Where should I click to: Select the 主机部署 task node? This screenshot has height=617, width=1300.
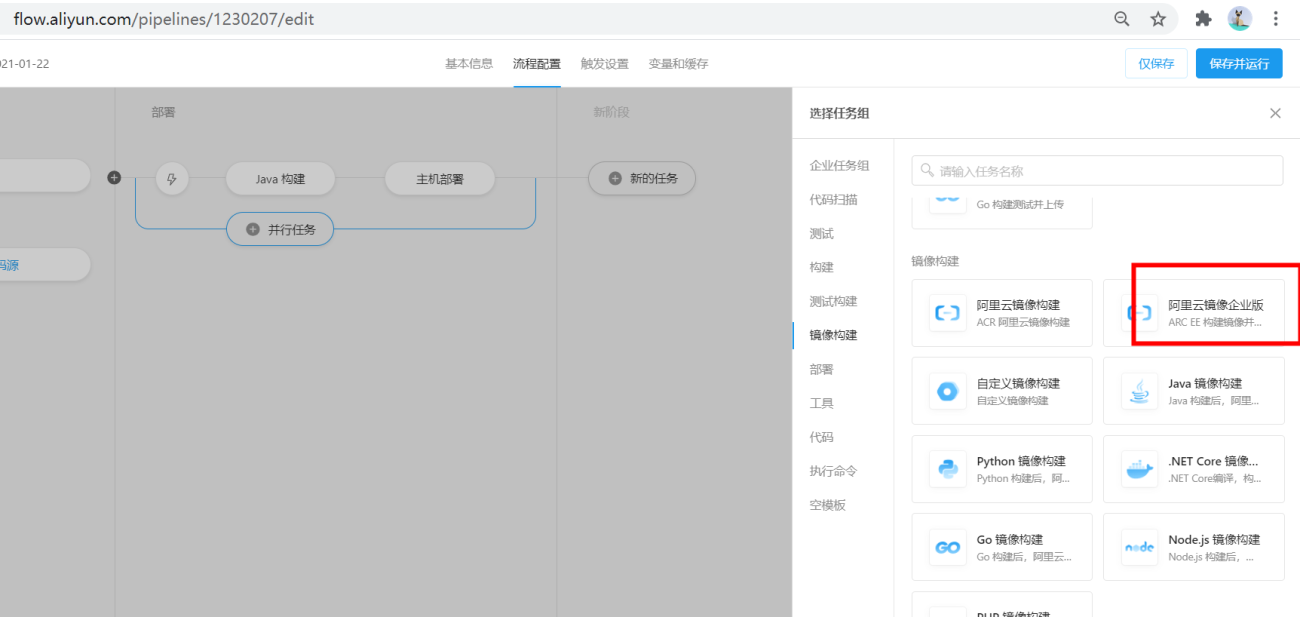click(440, 179)
